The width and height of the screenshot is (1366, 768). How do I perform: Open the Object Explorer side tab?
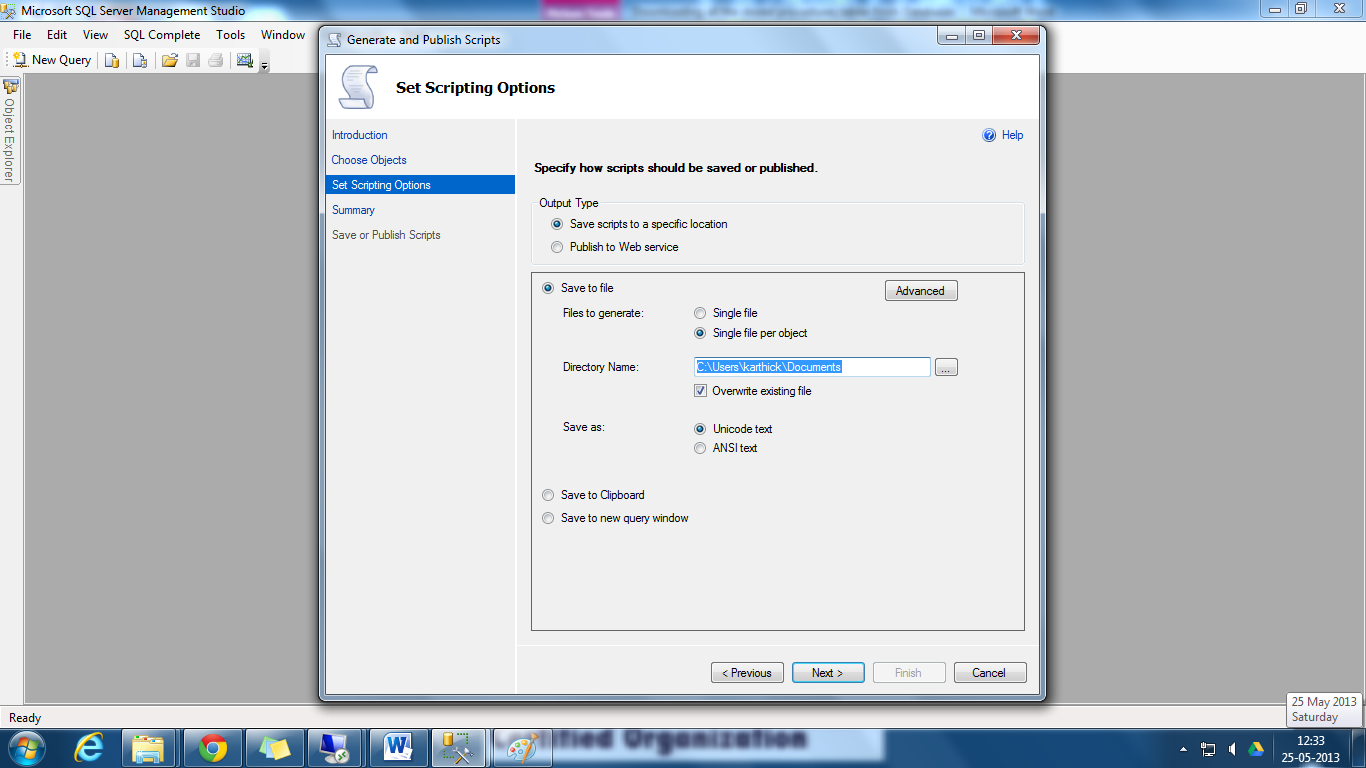tap(10, 131)
